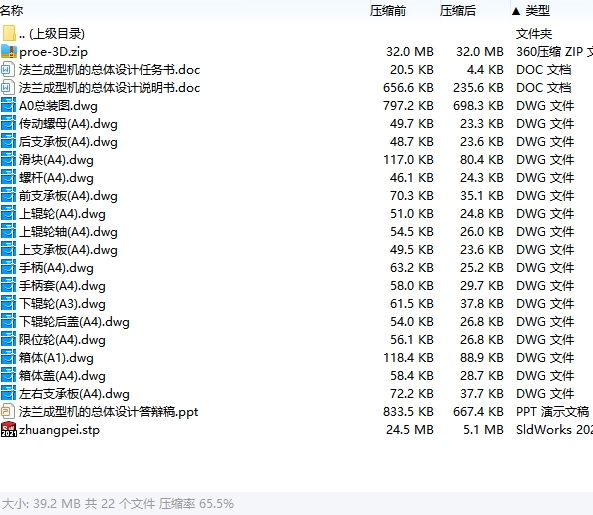
Task: Select the file name 后支承板(A4).dwg
Action: pos(68,142)
